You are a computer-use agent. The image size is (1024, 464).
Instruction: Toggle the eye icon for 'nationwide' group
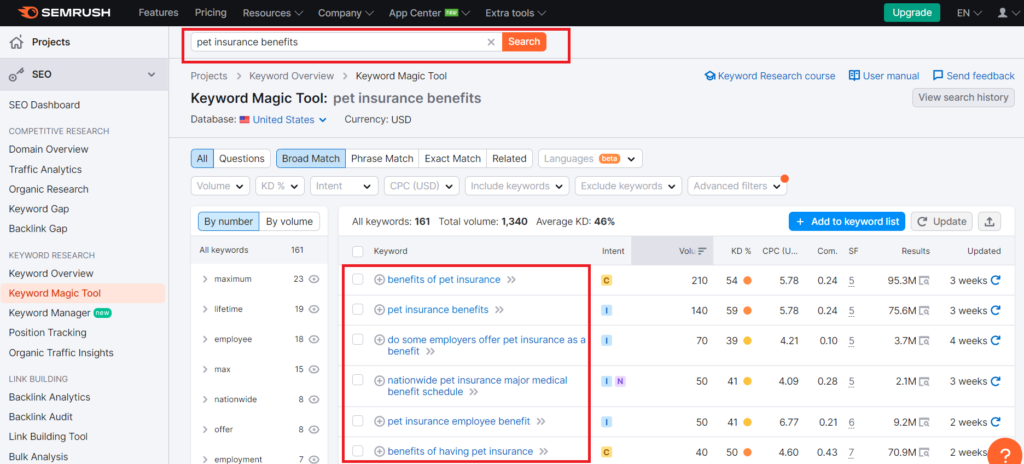point(313,399)
